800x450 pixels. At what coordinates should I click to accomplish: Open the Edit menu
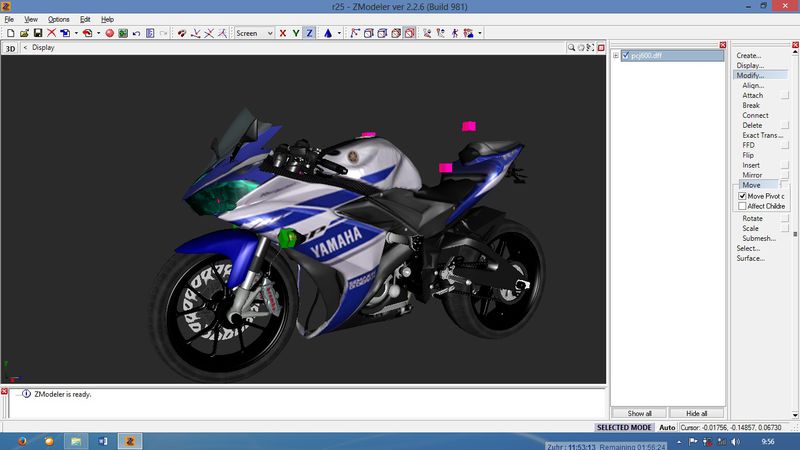click(x=85, y=19)
